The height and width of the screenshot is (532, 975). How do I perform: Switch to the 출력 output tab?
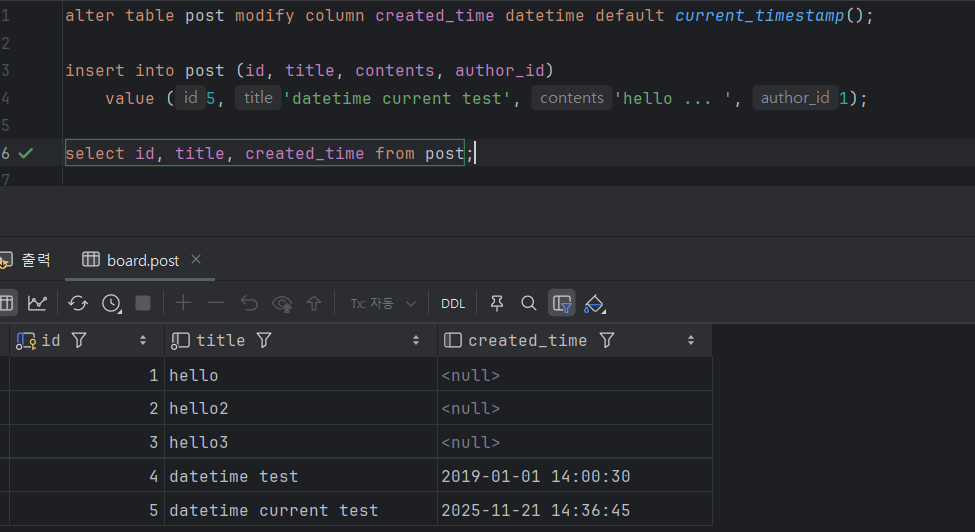pyautogui.click(x=25, y=260)
